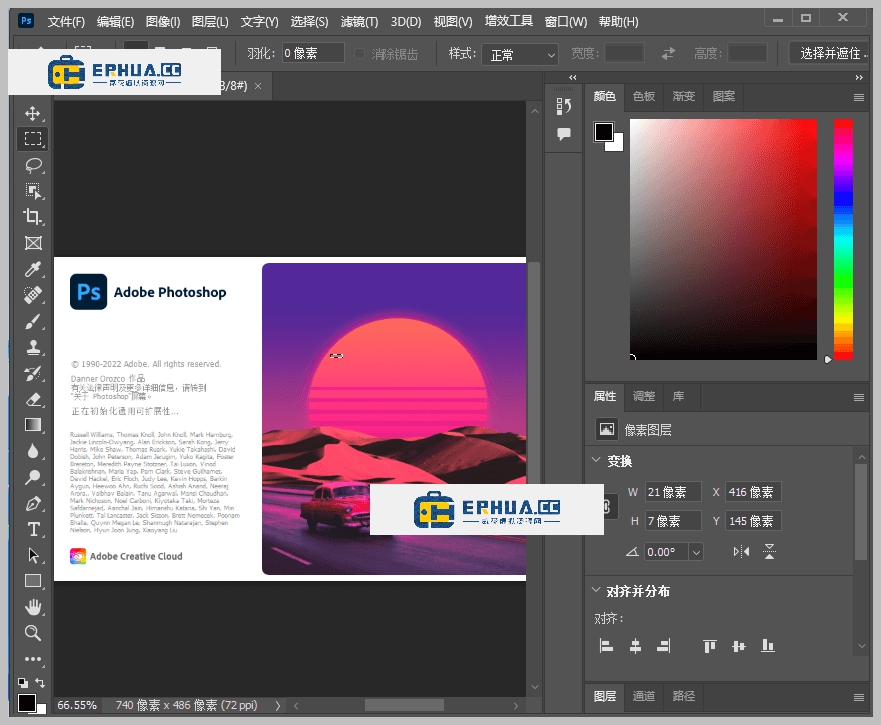
Task: Select the Path Selection tool
Action: 33,556
